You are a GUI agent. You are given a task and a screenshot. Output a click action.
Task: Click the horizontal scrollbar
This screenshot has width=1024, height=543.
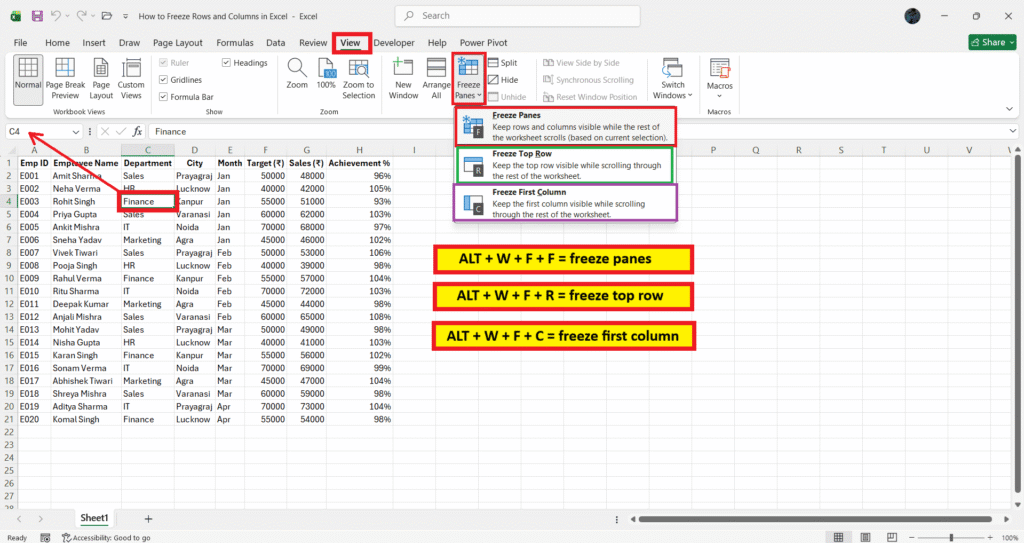tap(815, 519)
